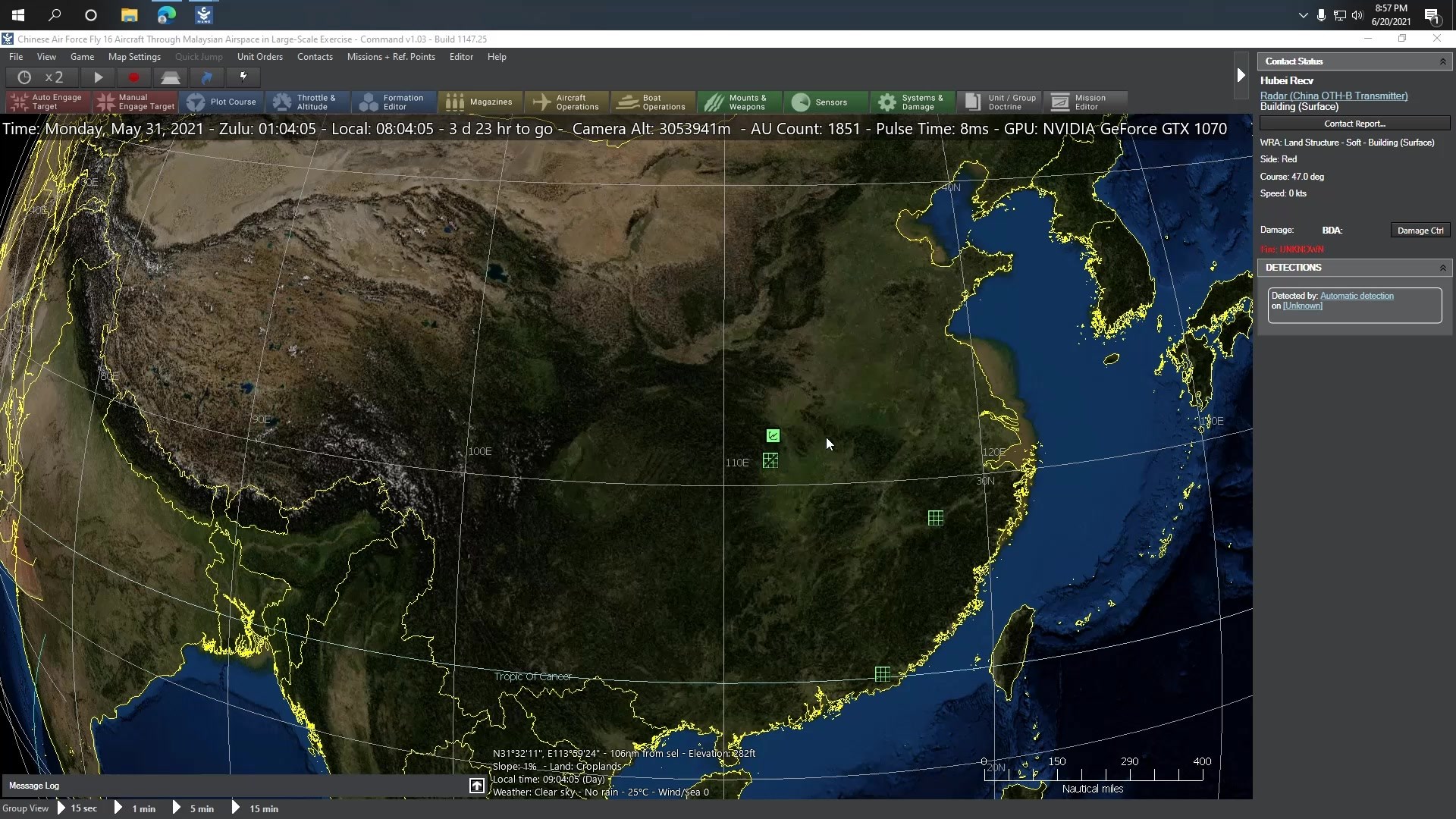1456x819 pixels.
Task: Advance the simulation by 5 min
Action: 193,808
